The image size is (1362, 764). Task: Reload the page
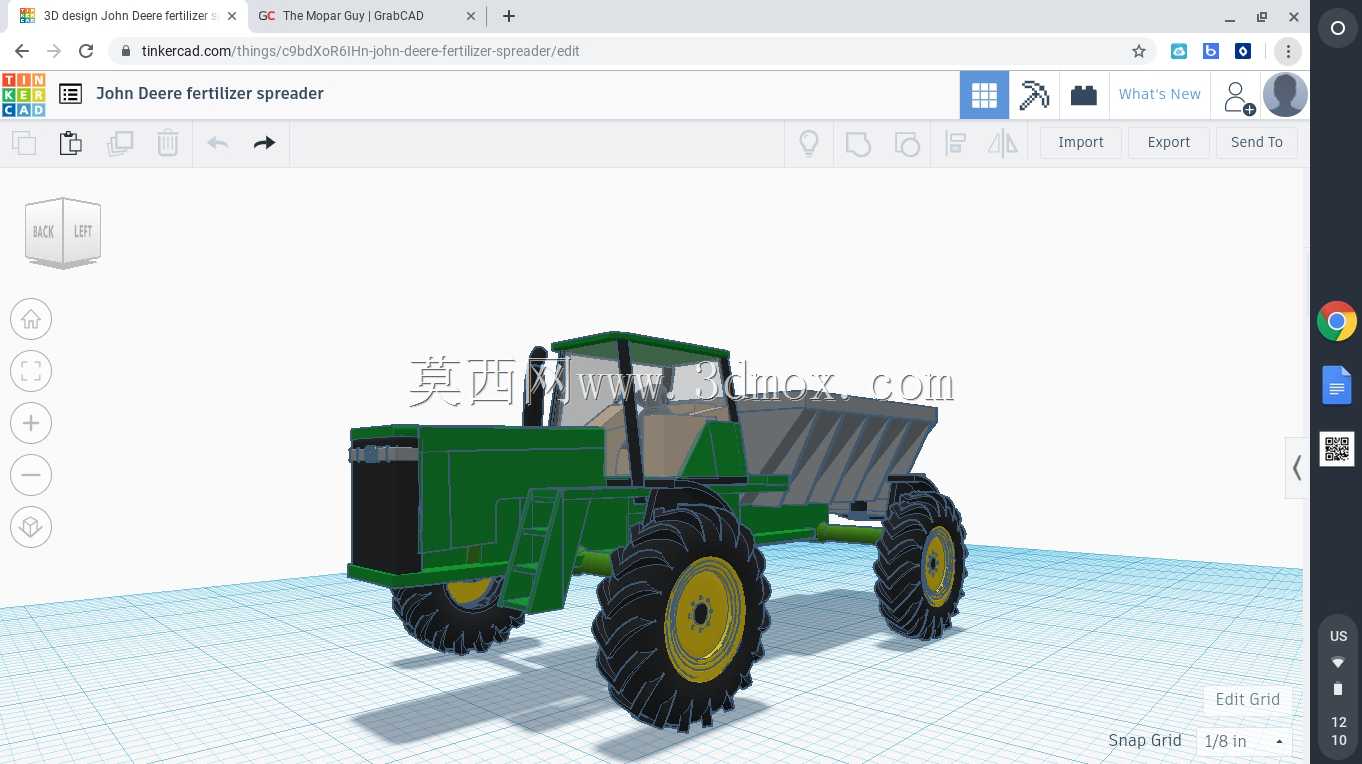[86, 51]
